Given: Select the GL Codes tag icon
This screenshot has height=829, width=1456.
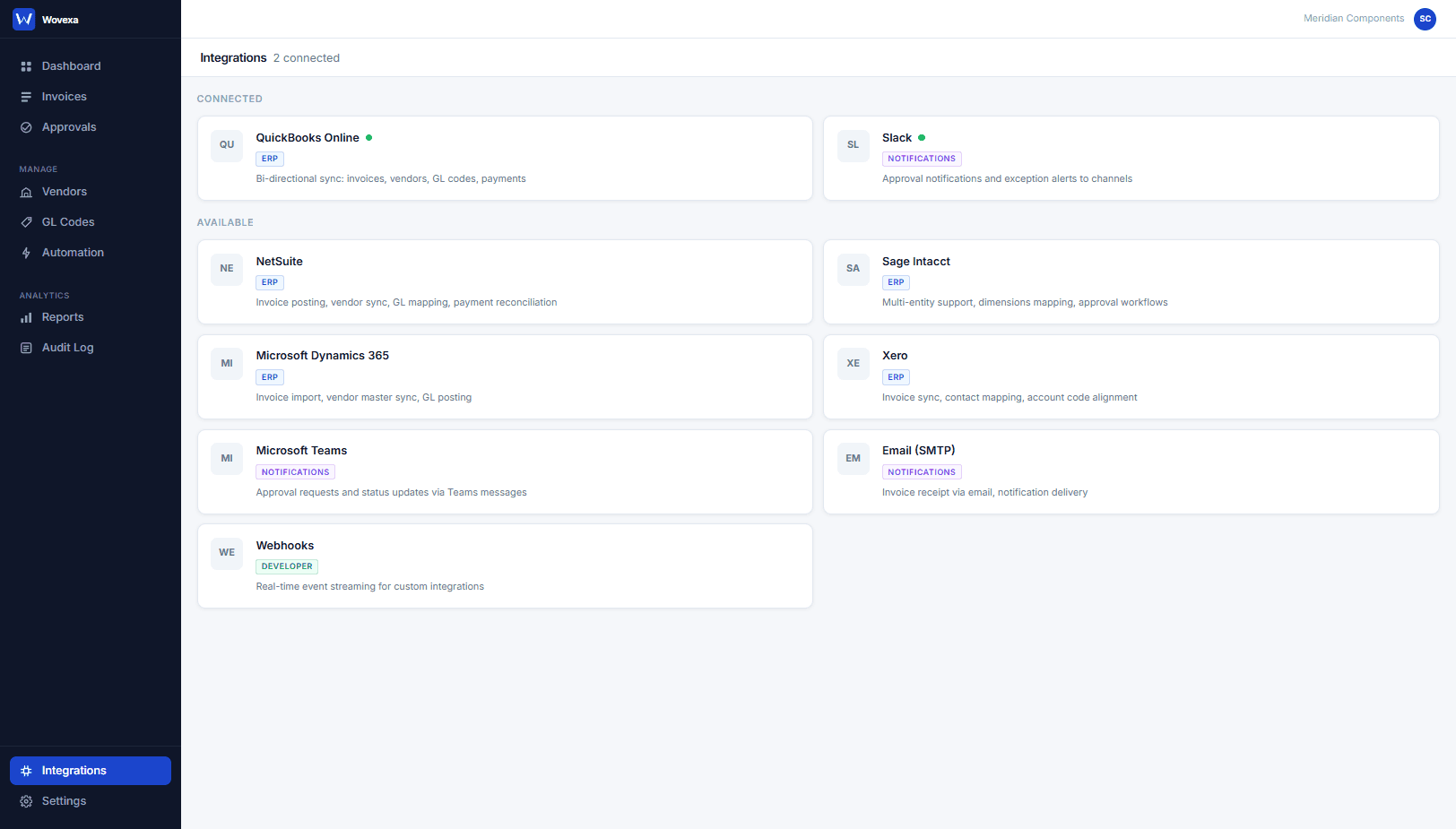Looking at the screenshot, I should [x=27, y=221].
